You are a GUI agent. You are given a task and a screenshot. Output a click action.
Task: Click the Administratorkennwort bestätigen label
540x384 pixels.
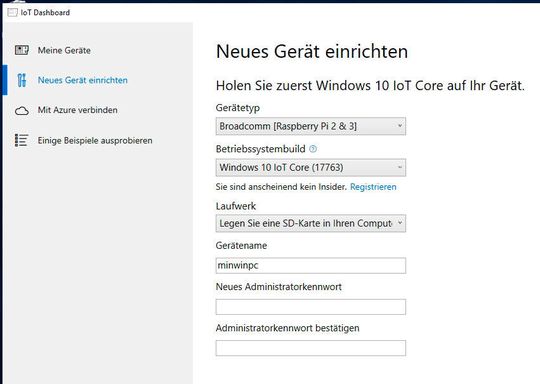click(x=288, y=328)
